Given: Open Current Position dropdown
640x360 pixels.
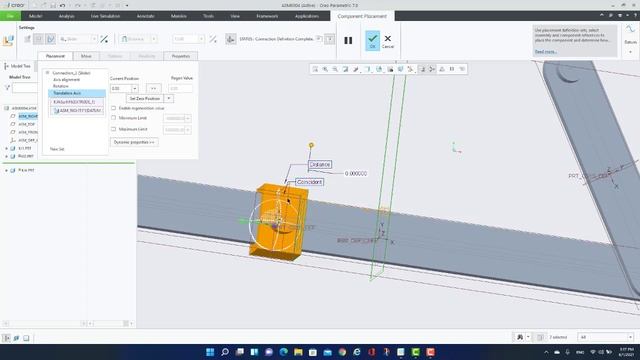Looking at the screenshot, I should tap(135, 89).
